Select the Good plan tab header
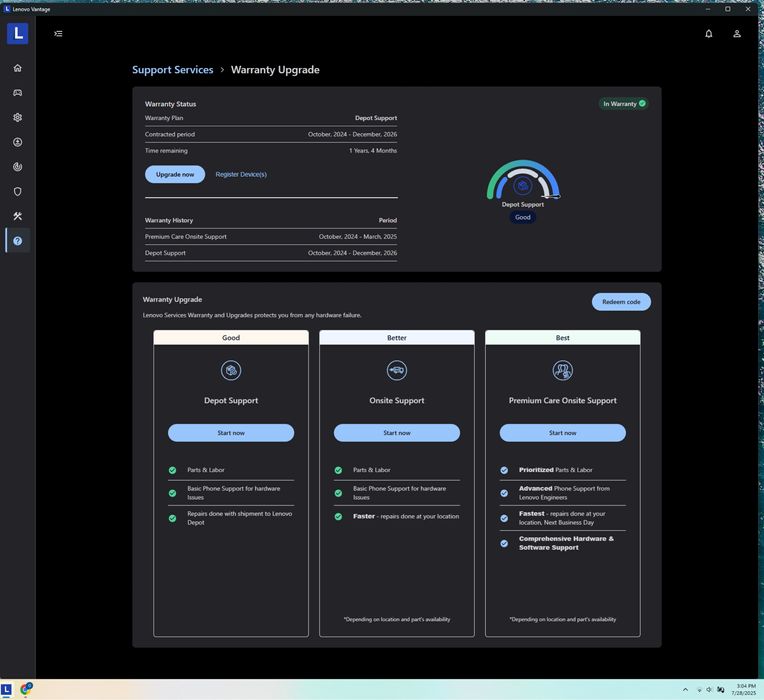This screenshot has width=764, height=700. (x=231, y=338)
